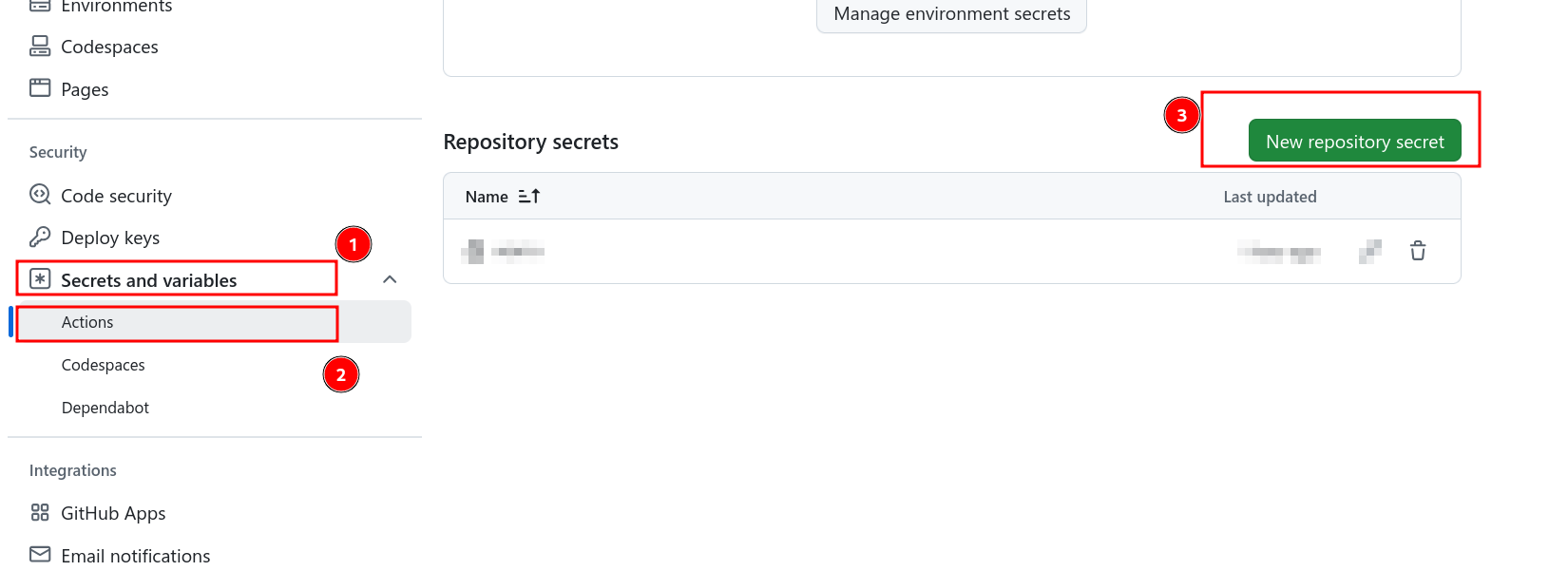Open the Dependabot secrets sub-item
This screenshot has height=571, width=1568.
(105, 408)
